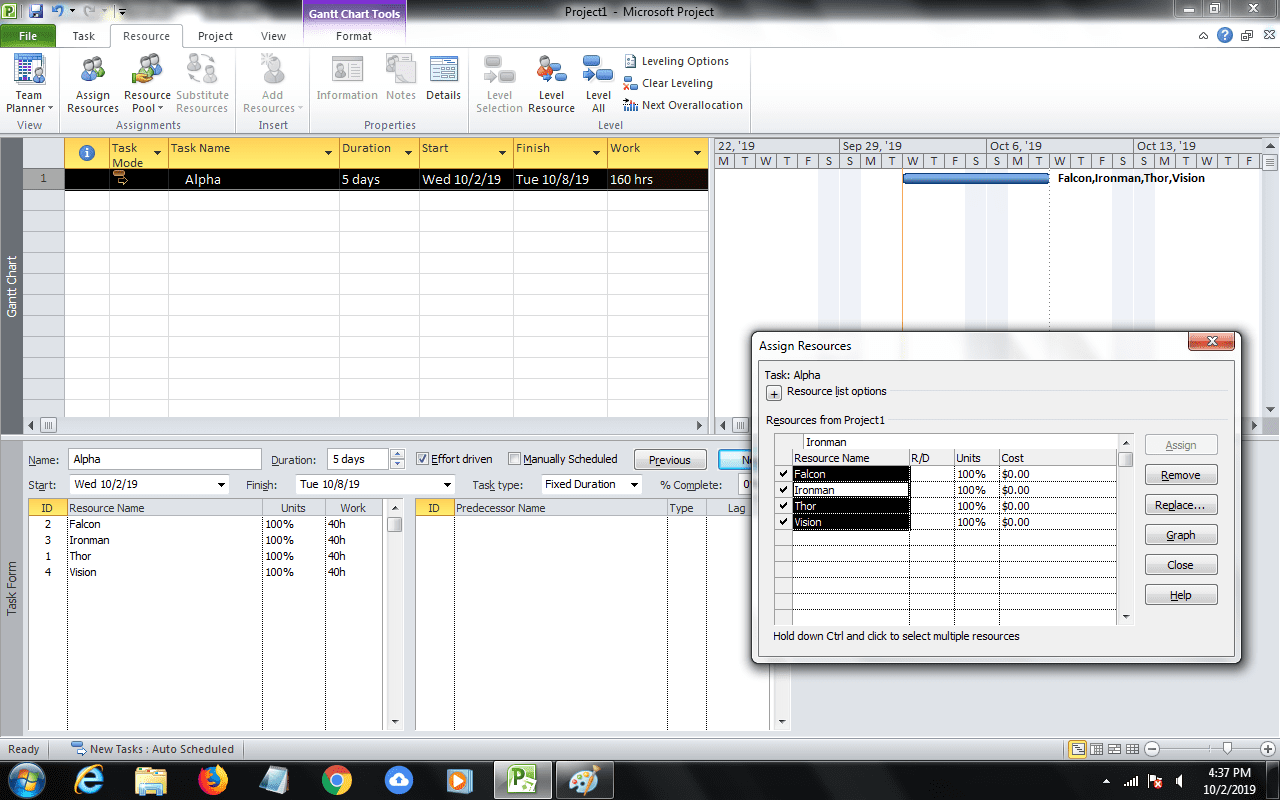Image resolution: width=1280 pixels, height=800 pixels.
Task: Click Undo in quick access toolbar
Action: tap(57, 12)
